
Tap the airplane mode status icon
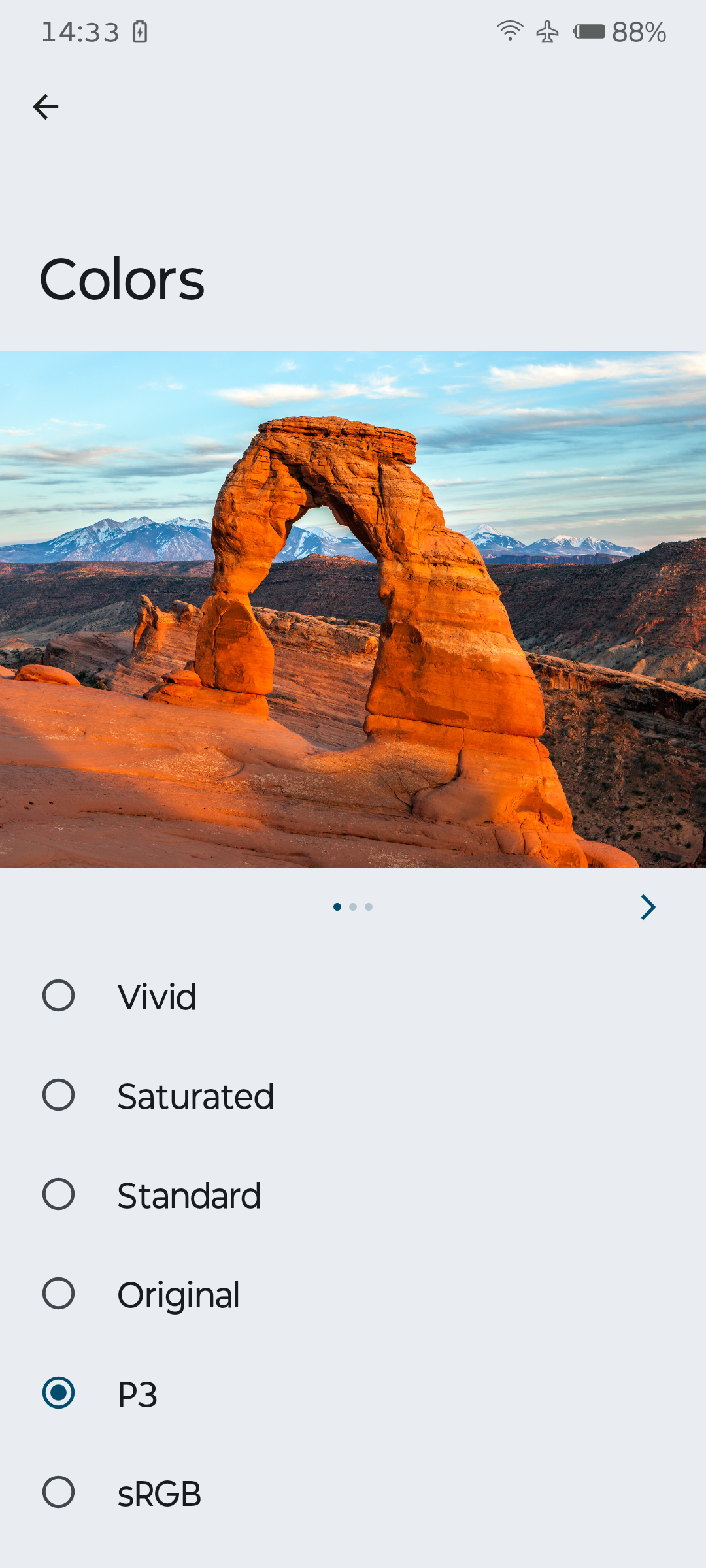[x=548, y=31]
